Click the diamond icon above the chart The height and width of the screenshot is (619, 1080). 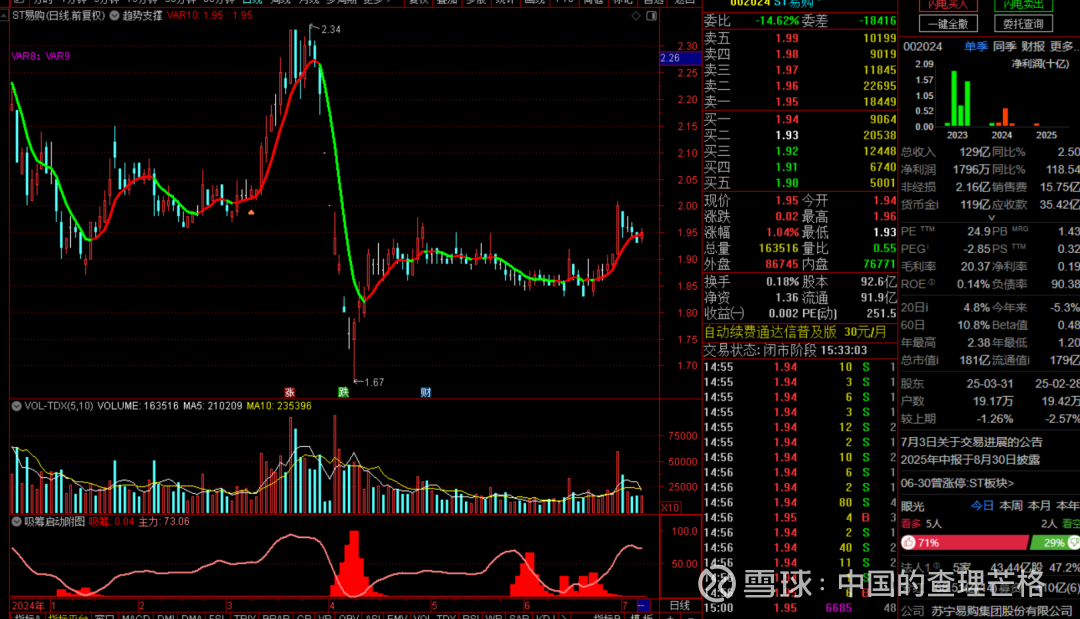click(x=636, y=15)
